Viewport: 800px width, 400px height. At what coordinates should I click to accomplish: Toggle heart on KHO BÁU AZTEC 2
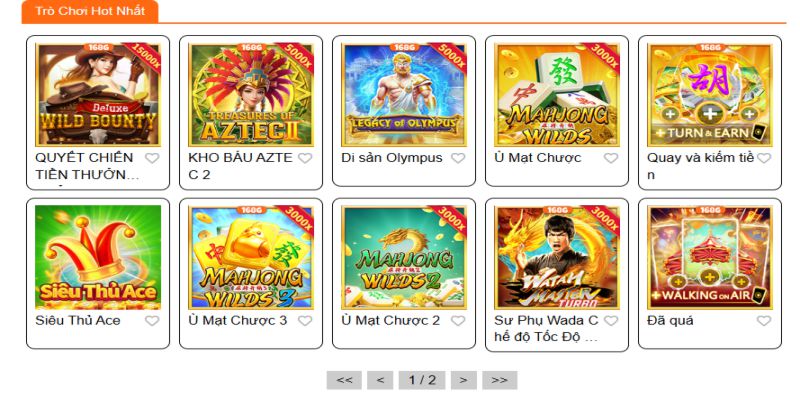pyautogui.click(x=305, y=158)
